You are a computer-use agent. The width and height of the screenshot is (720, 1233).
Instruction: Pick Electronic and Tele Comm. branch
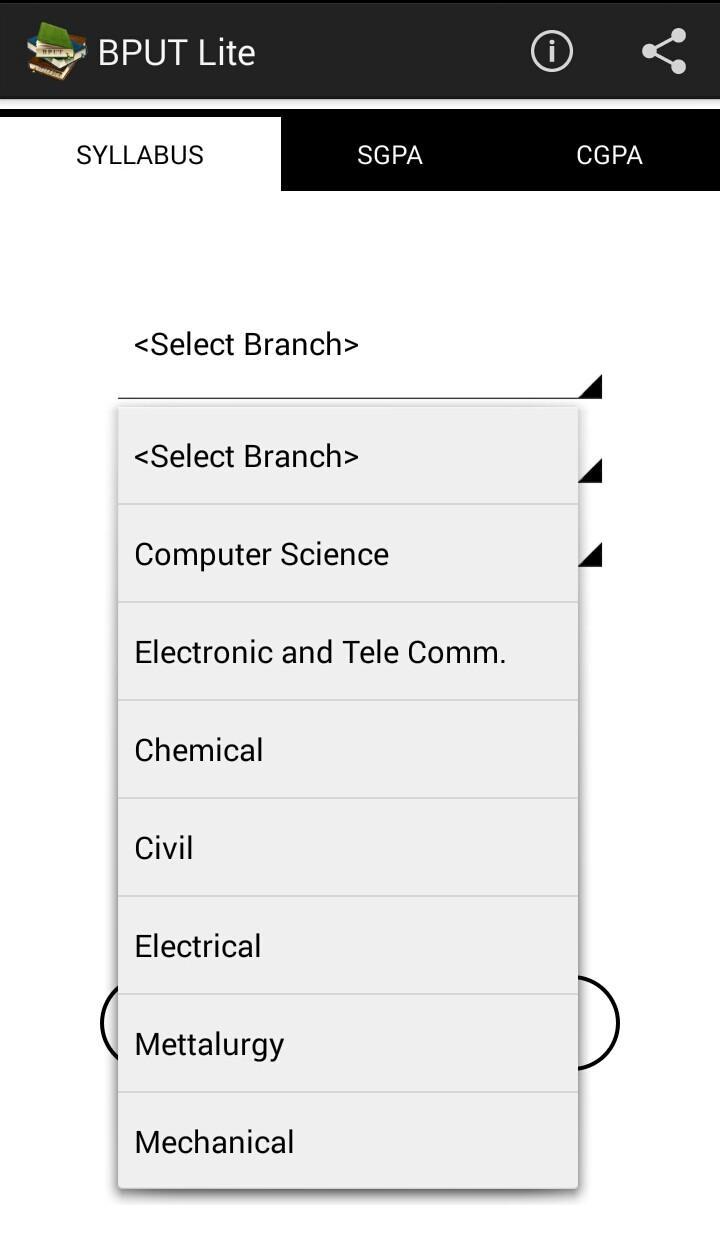(347, 652)
